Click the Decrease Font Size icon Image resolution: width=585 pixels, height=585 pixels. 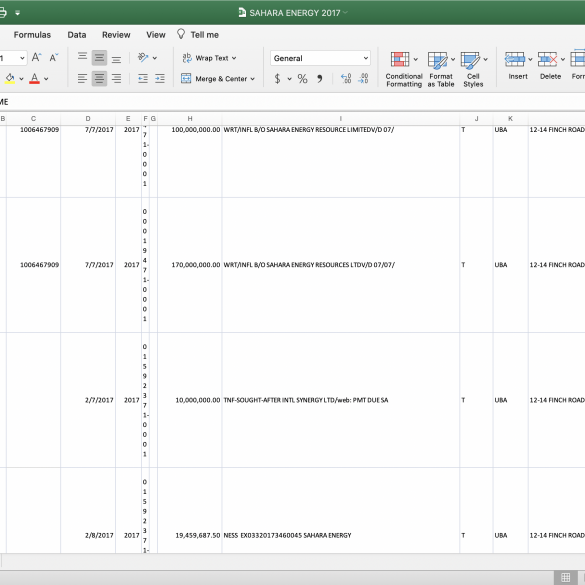point(54,57)
